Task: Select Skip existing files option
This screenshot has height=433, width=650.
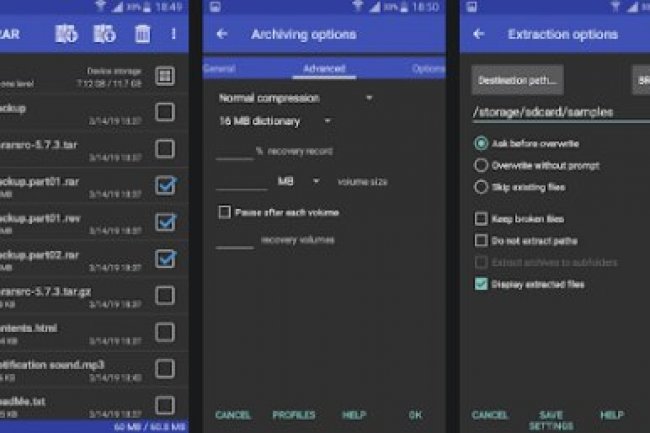Action: [x=481, y=187]
